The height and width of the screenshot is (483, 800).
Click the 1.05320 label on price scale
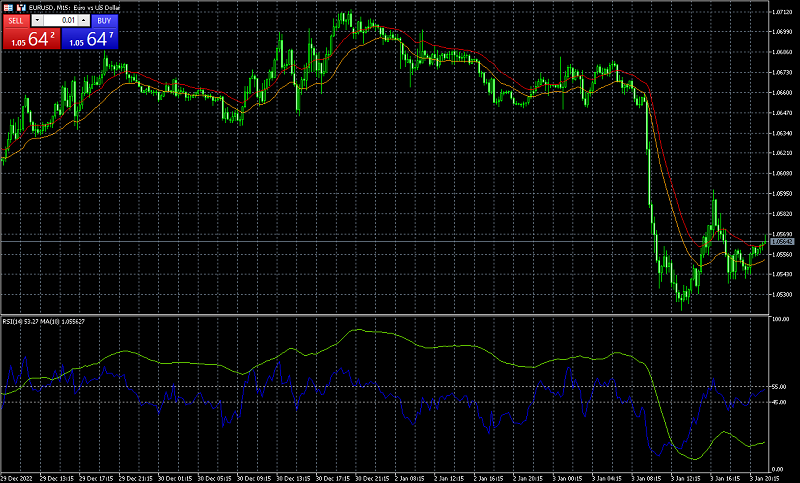(782, 294)
